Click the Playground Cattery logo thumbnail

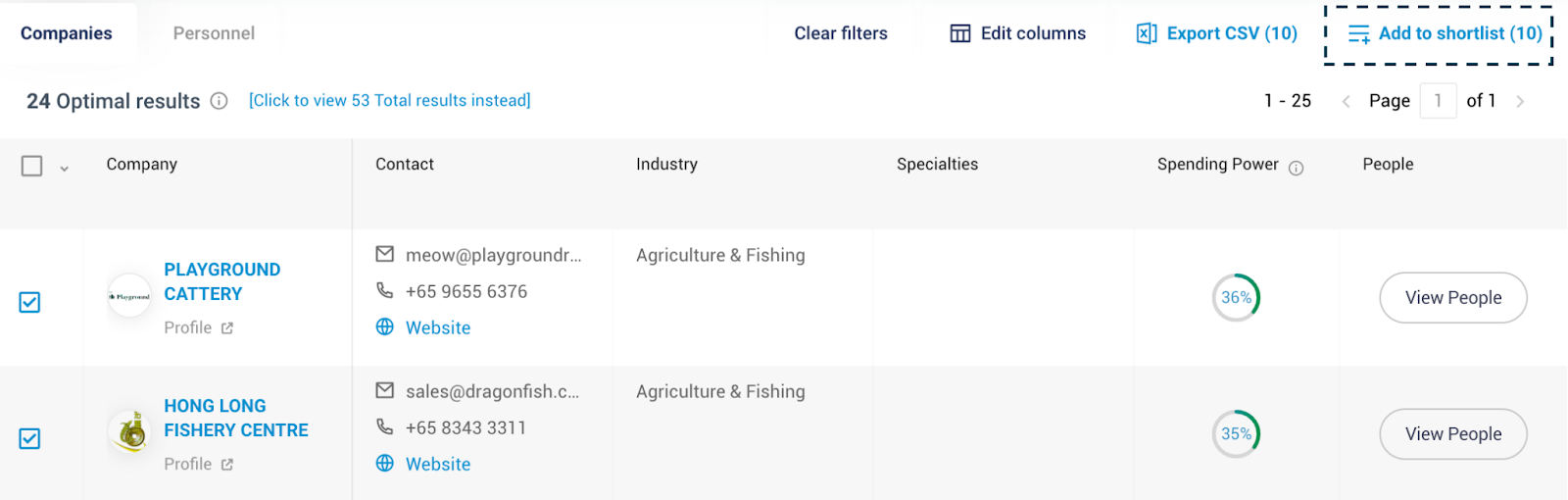(x=129, y=296)
